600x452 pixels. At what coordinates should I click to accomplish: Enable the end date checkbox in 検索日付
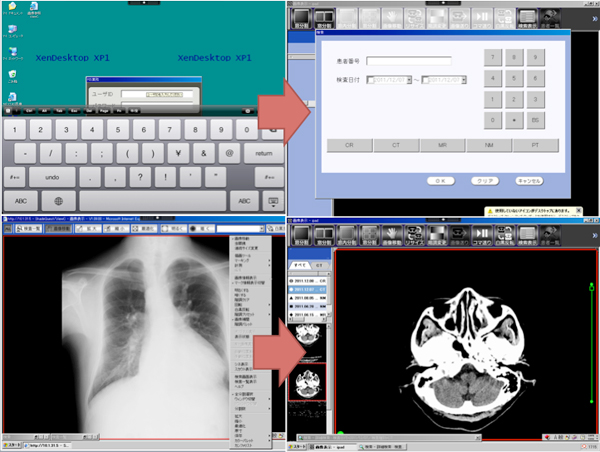426,80
